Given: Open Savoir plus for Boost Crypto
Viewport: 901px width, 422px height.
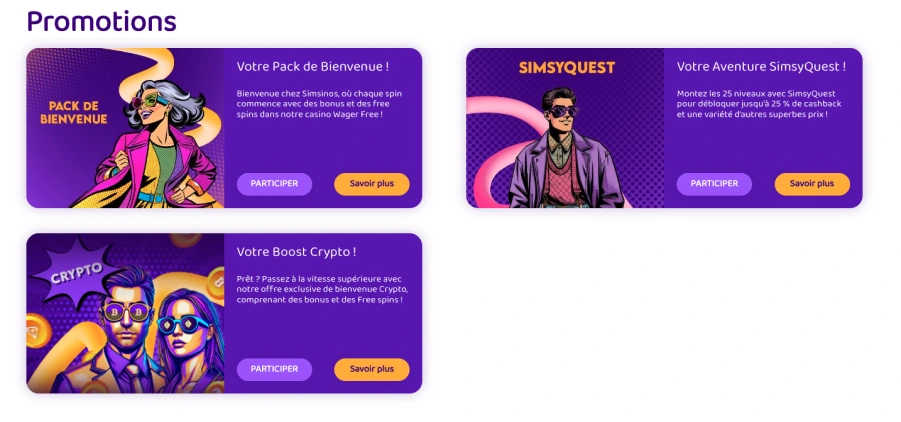Looking at the screenshot, I should pyautogui.click(x=371, y=369).
